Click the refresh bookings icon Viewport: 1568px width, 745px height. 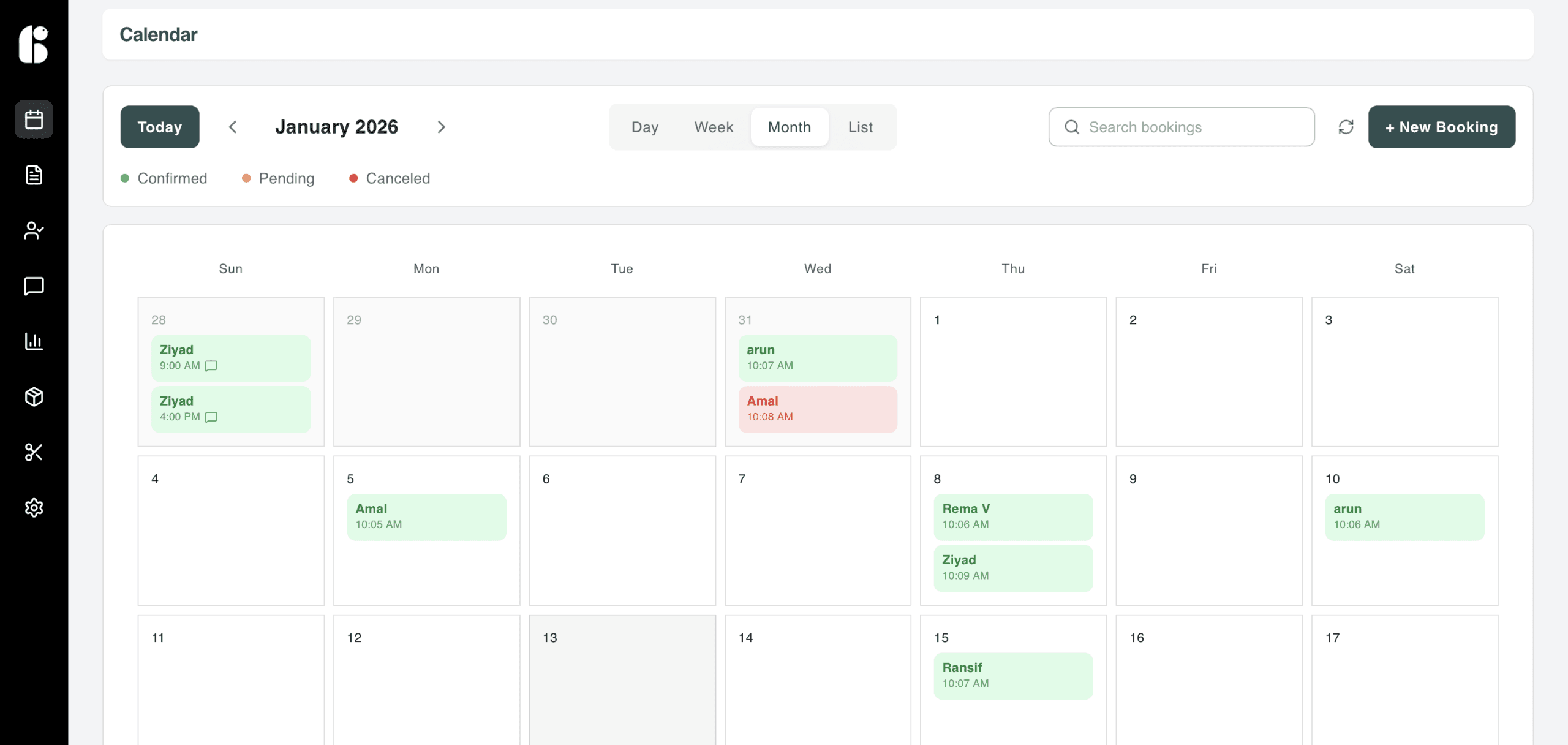1346,127
